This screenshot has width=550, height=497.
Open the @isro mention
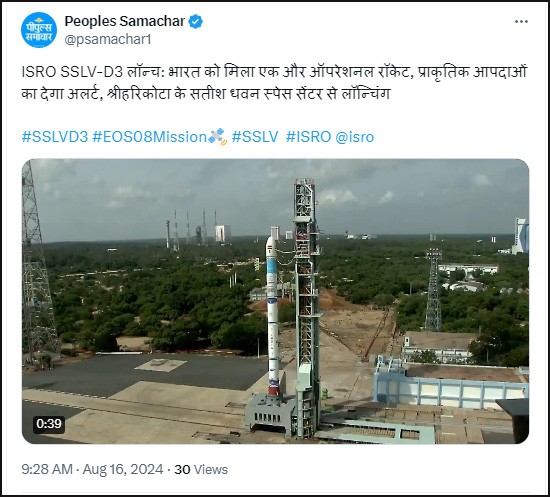tap(355, 137)
